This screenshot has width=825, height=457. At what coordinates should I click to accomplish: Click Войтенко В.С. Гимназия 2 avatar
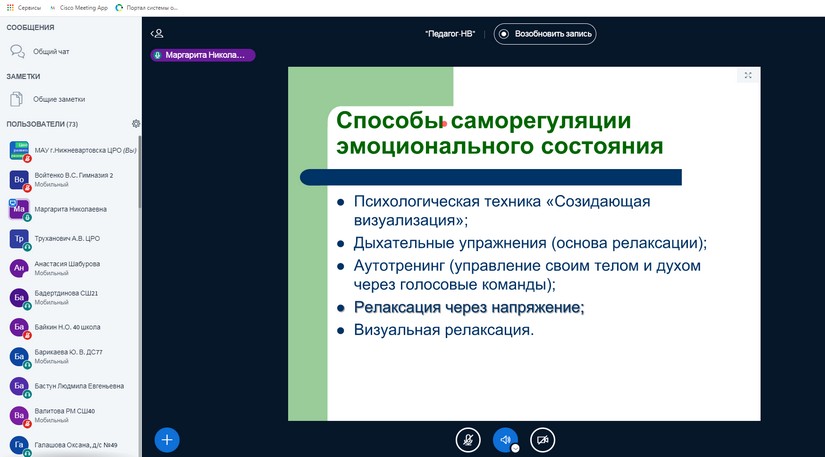[19, 180]
